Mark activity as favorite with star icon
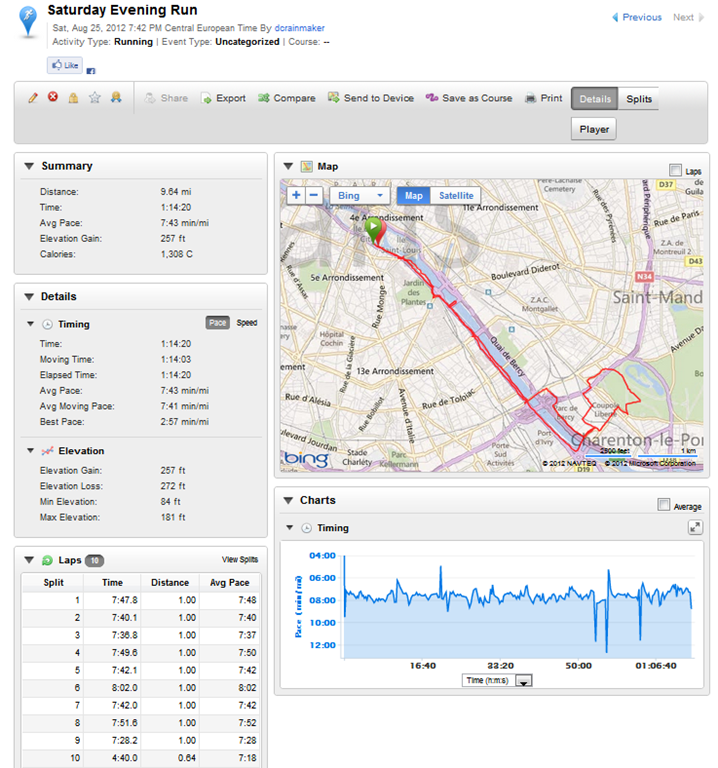The width and height of the screenshot is (718, 768). tap(95, 98)
